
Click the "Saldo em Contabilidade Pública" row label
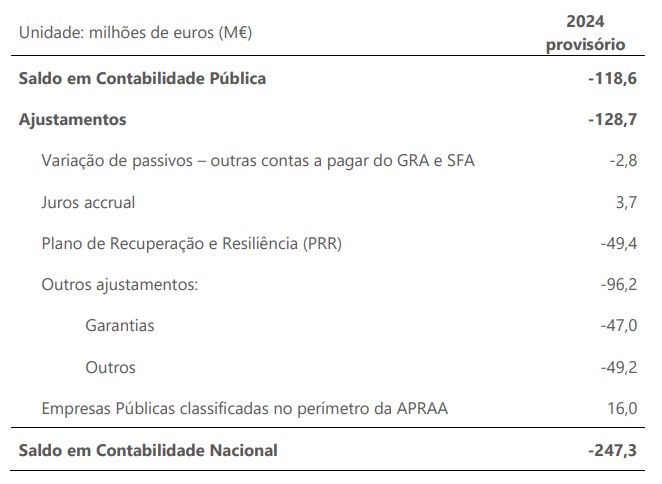click(x=142, y=78)
